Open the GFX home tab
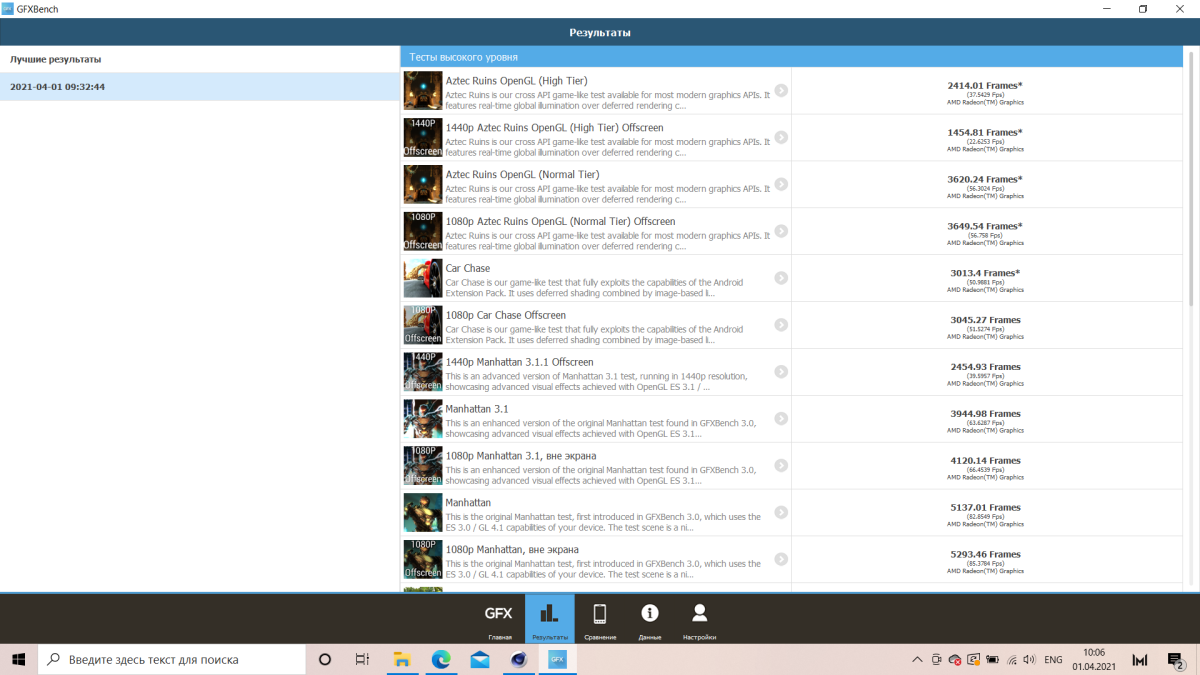 [x=499, y=619]
